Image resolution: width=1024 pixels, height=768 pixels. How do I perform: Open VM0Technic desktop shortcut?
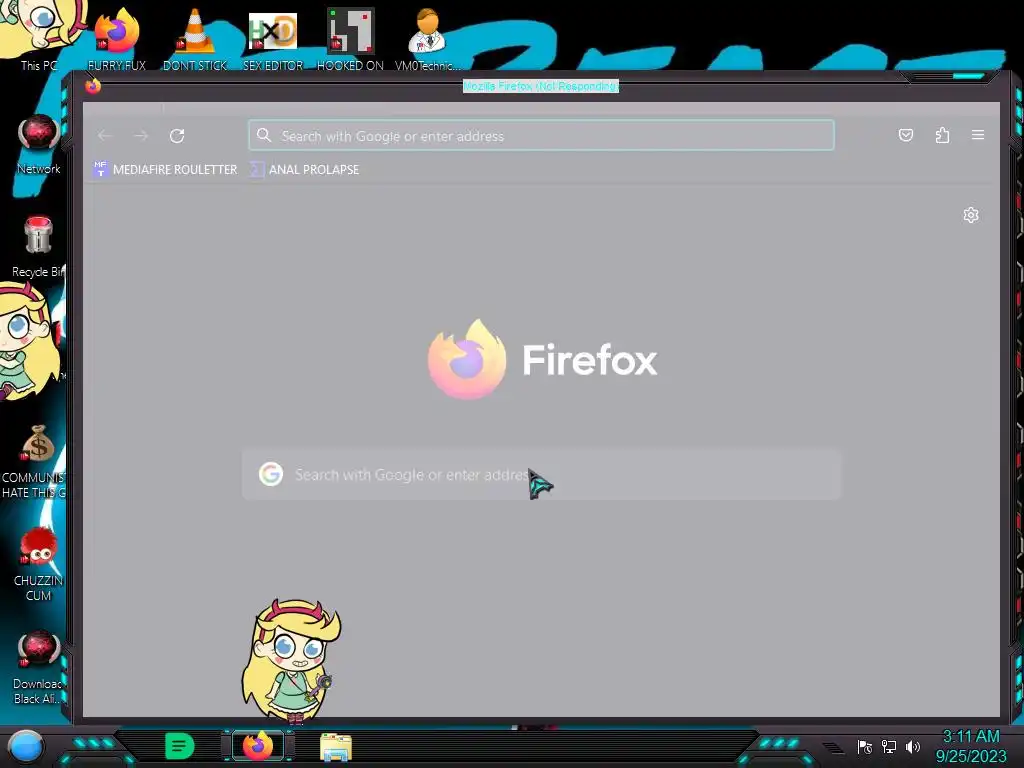coord(427,39)
